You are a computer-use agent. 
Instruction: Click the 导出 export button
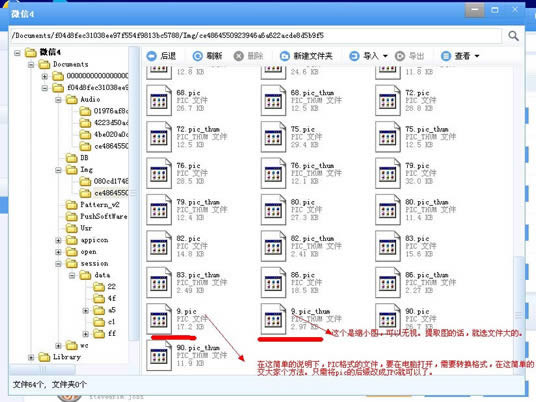tap(410, 56)
